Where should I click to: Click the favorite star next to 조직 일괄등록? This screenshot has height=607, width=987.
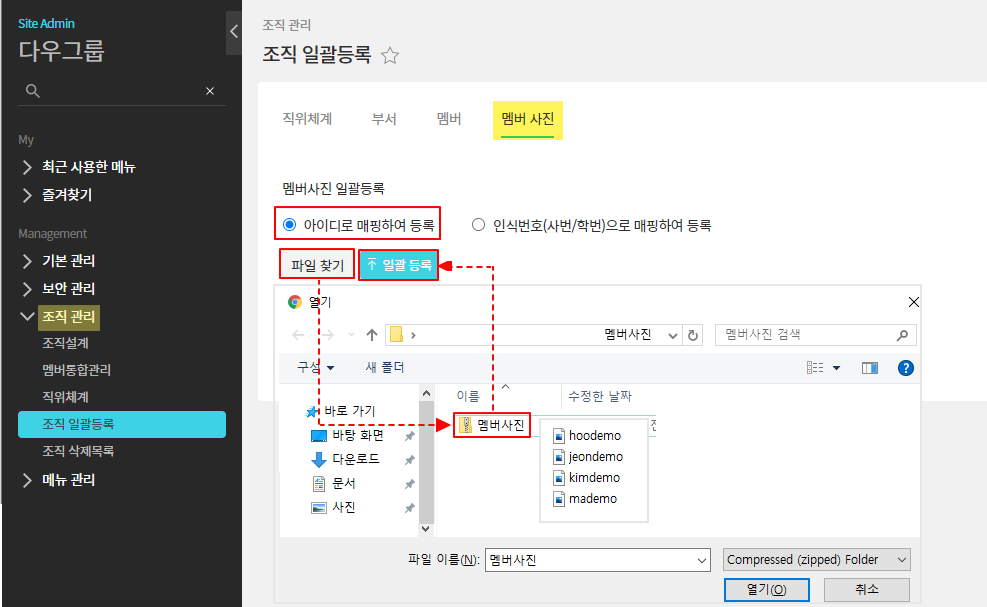point(390,56)
